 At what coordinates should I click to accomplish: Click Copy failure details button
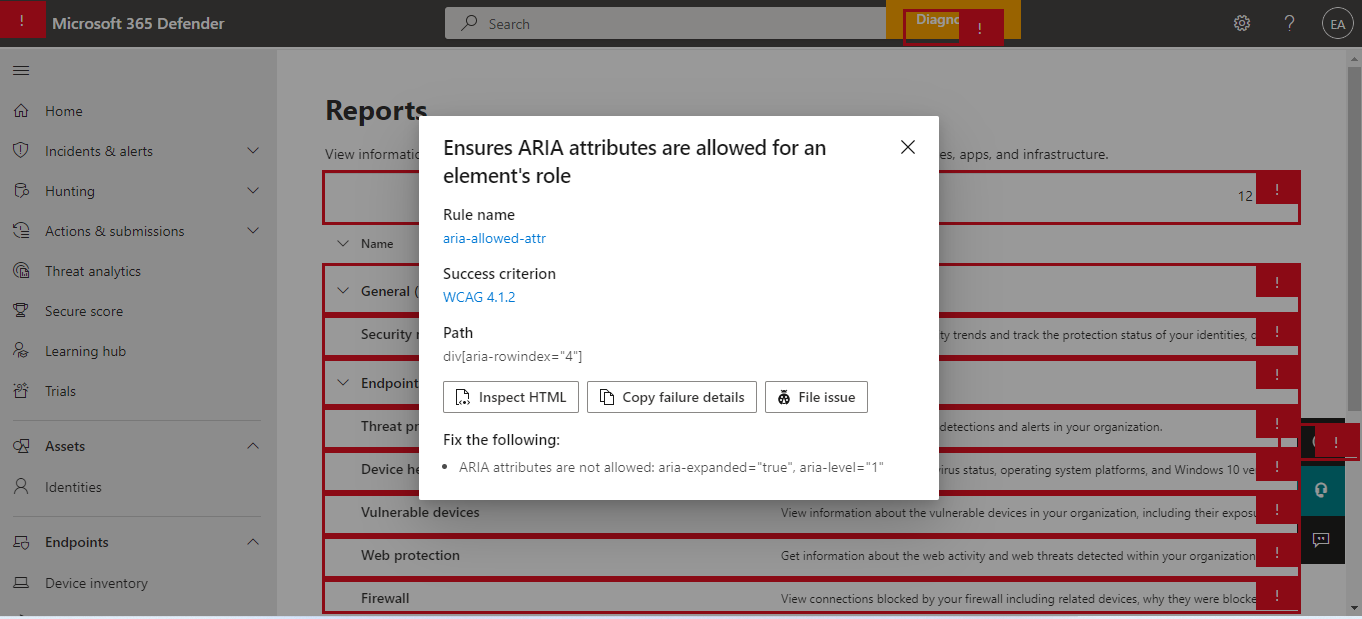coord(672,397)
